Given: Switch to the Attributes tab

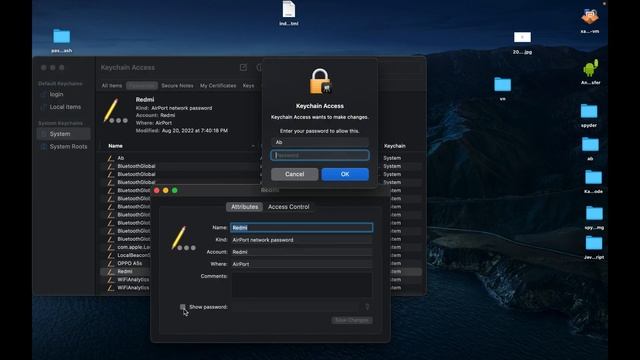Looking at the screenshot, I should click(x=244, y=207).
